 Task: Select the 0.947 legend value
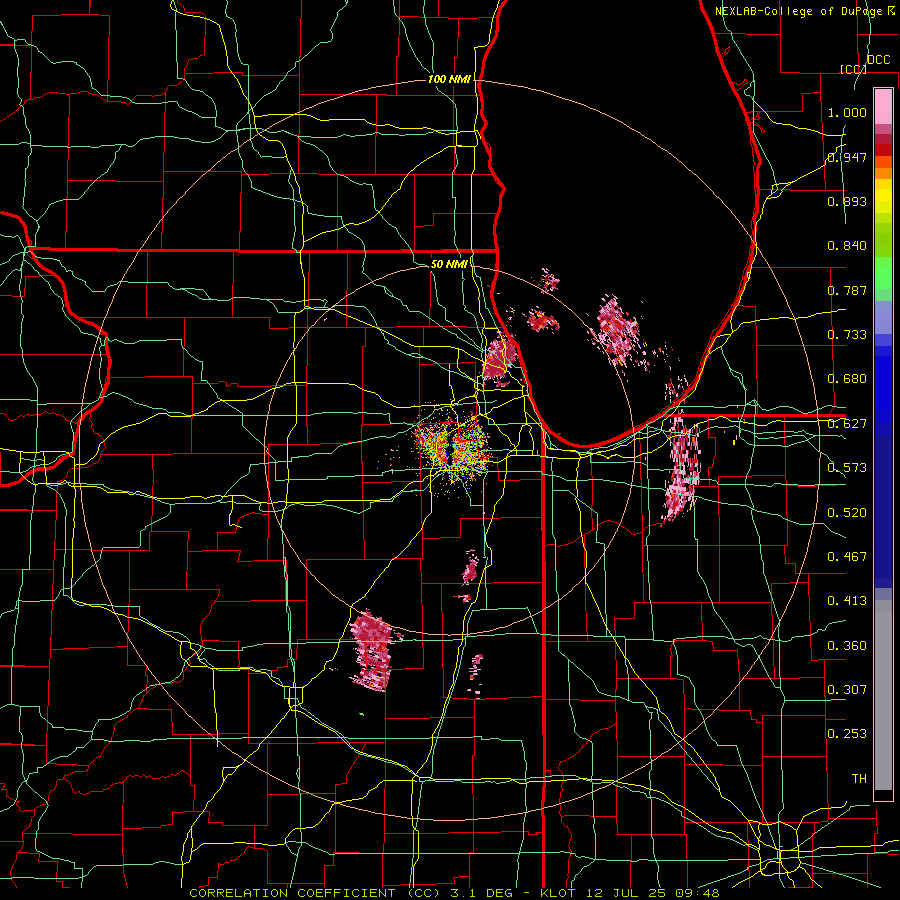pyautogui.click(x=847, y=157)
